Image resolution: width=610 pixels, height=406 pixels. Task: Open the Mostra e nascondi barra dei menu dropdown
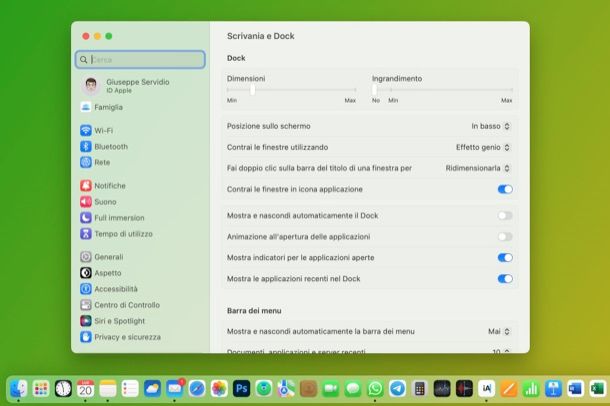(499, 331)
